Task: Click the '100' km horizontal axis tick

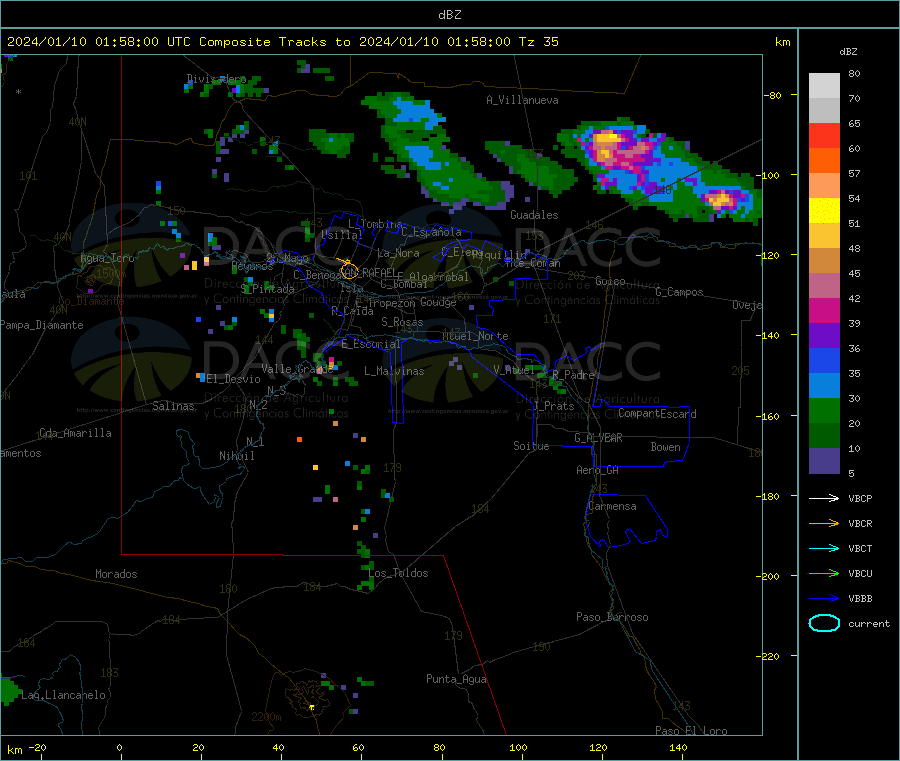Action: [x=518, y=747]
